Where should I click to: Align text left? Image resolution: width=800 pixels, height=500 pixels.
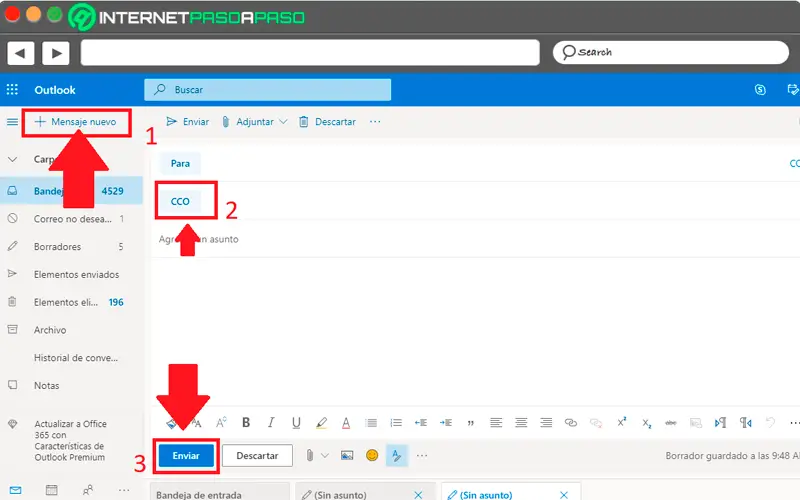[x=496, y=422]
